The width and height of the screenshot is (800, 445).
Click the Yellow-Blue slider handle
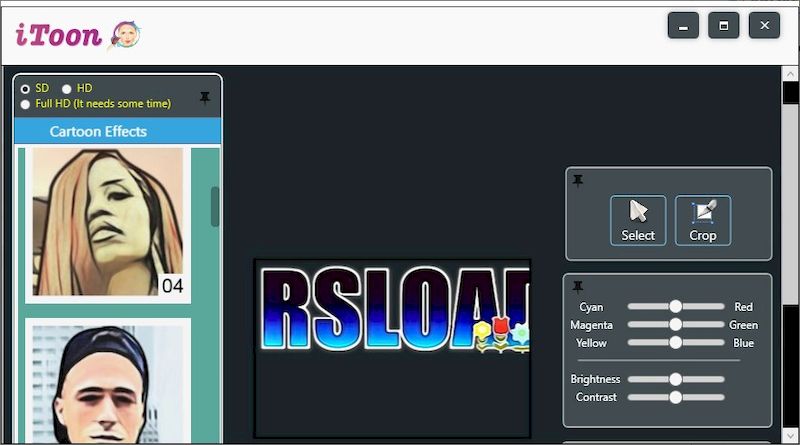coord(676,342)
